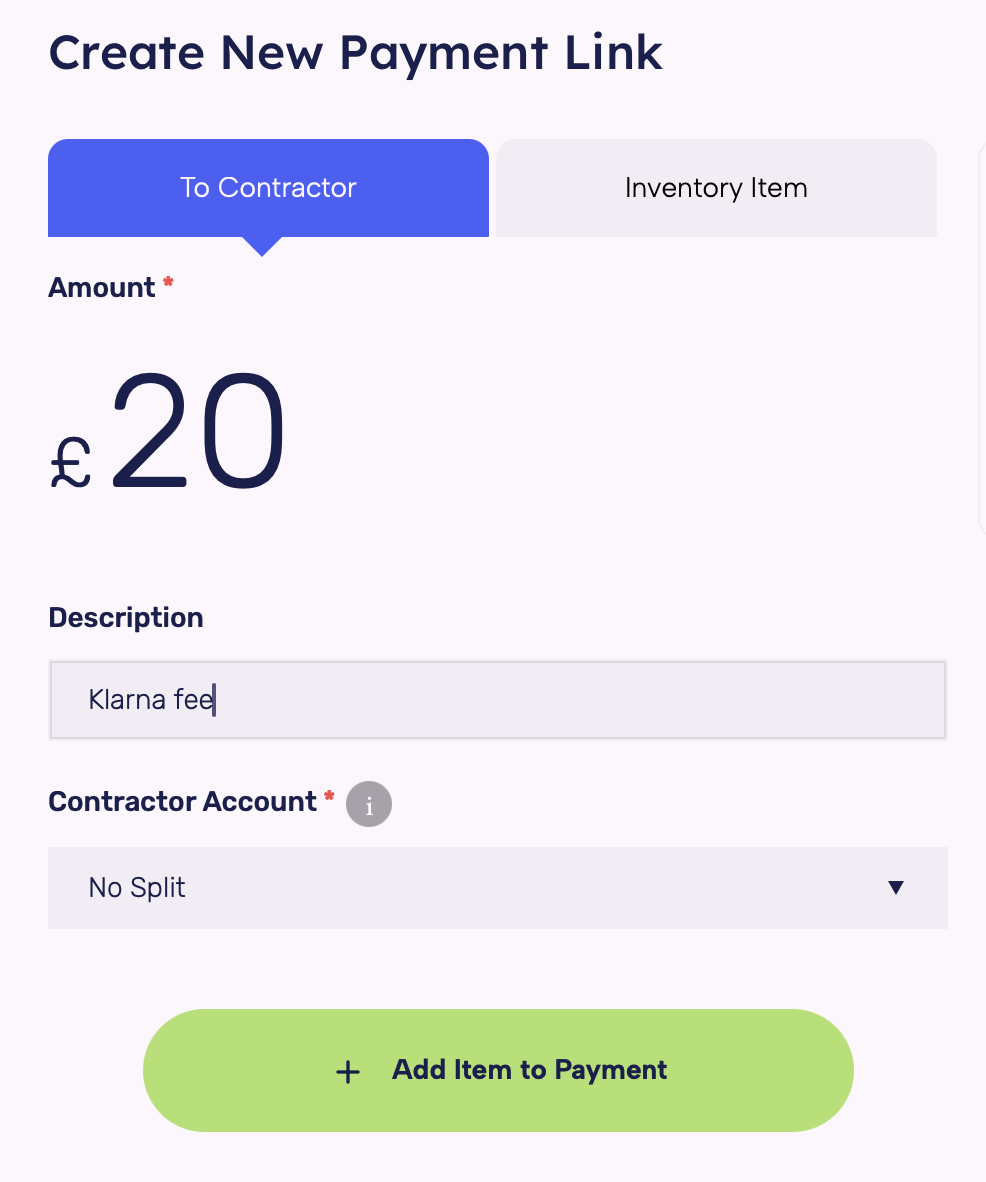This screenshot has height=1182, width=986.
Task: Click the Contractor Account label
Action: [182, 802]
